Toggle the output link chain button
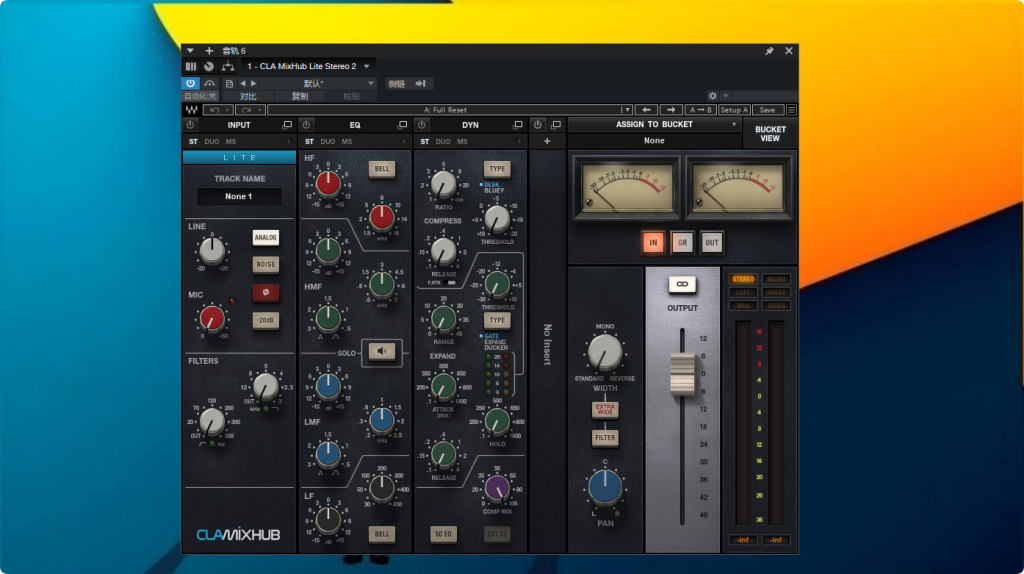1024x574 pixels. [682, 284]
